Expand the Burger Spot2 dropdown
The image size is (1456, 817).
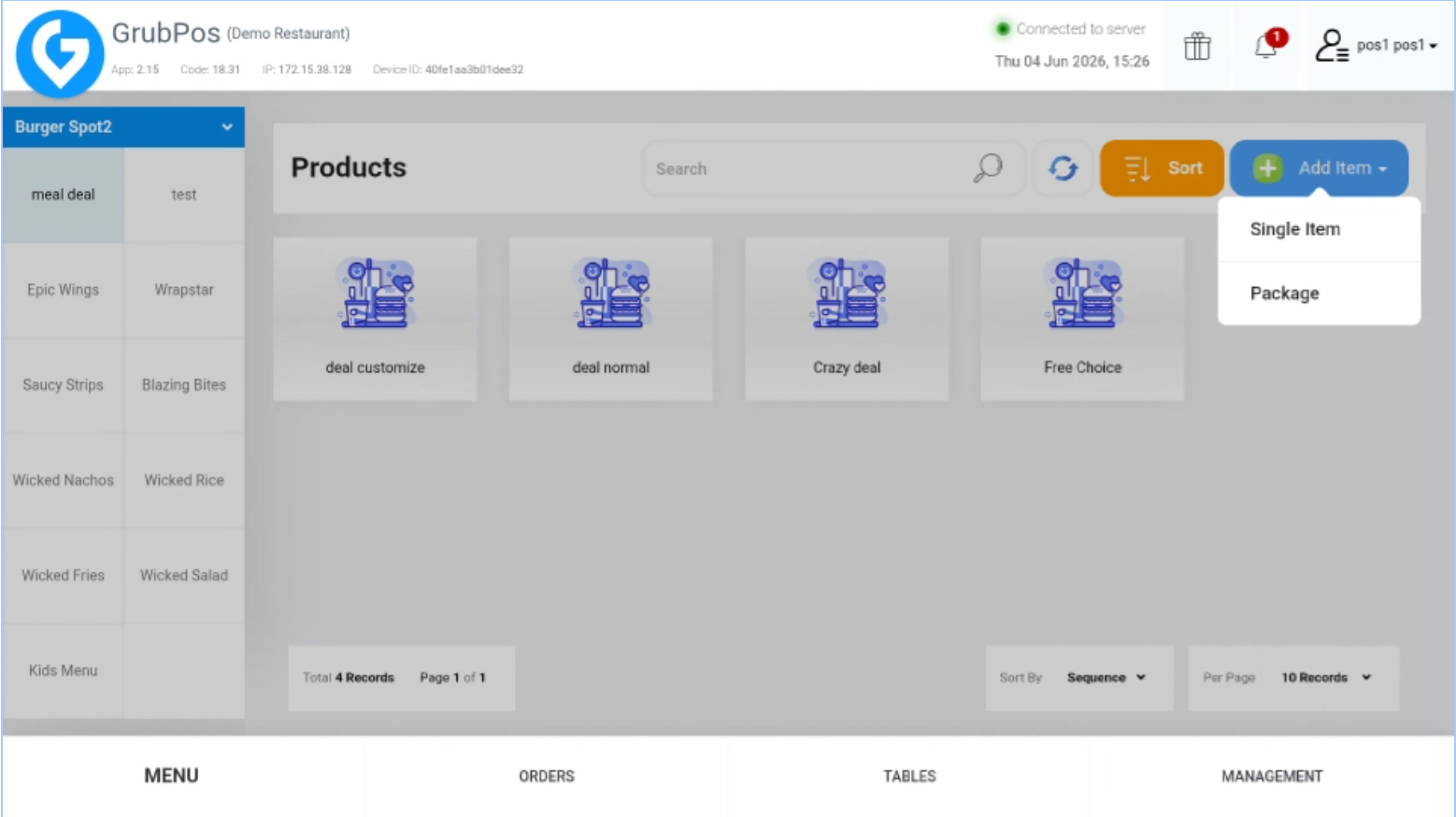pos(123,127)
